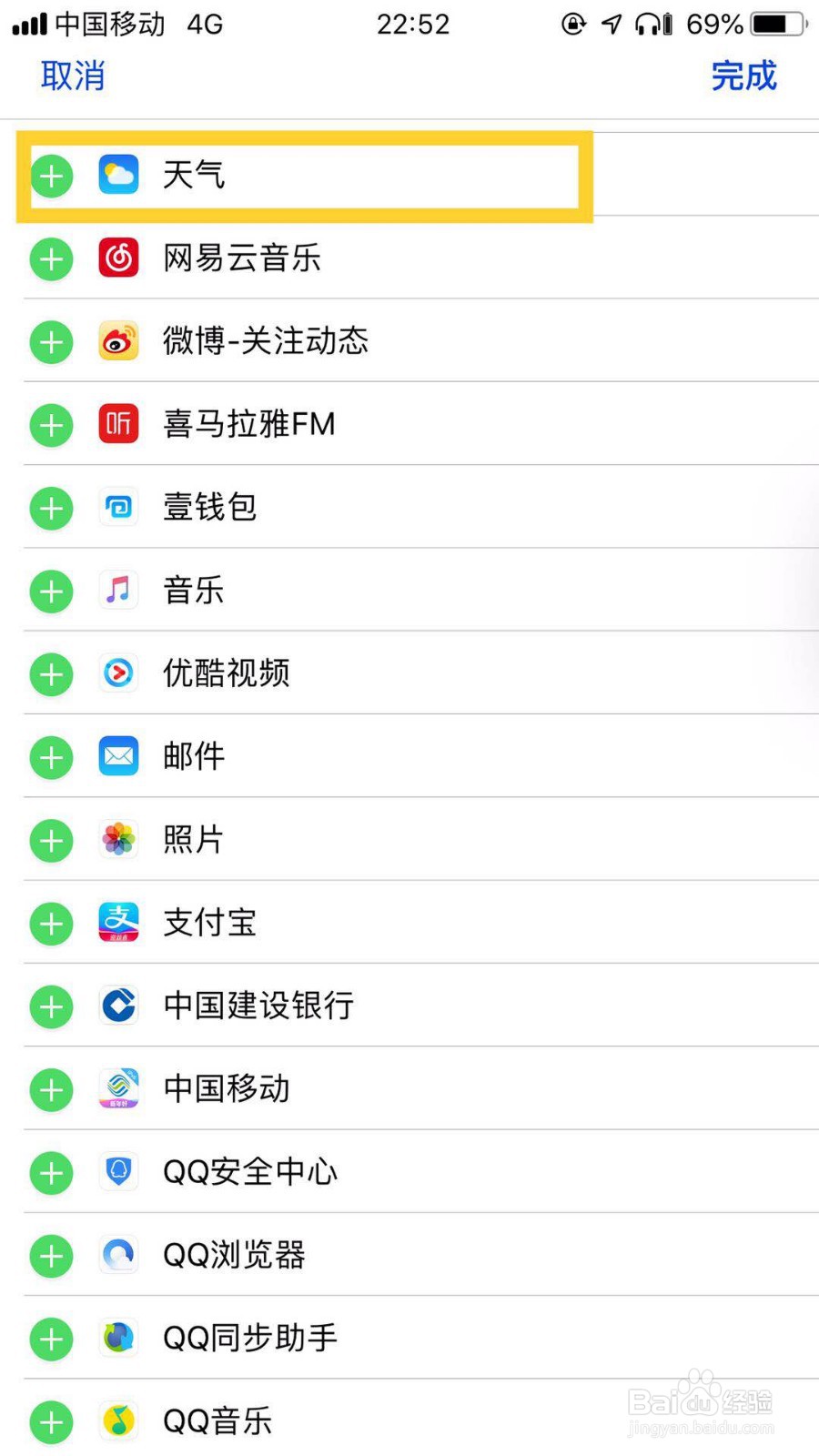The height and width of the screenshot is (1456, 819).
Task: Tap the Mail (邮件) envelope icon
Action: pos(118,756)
